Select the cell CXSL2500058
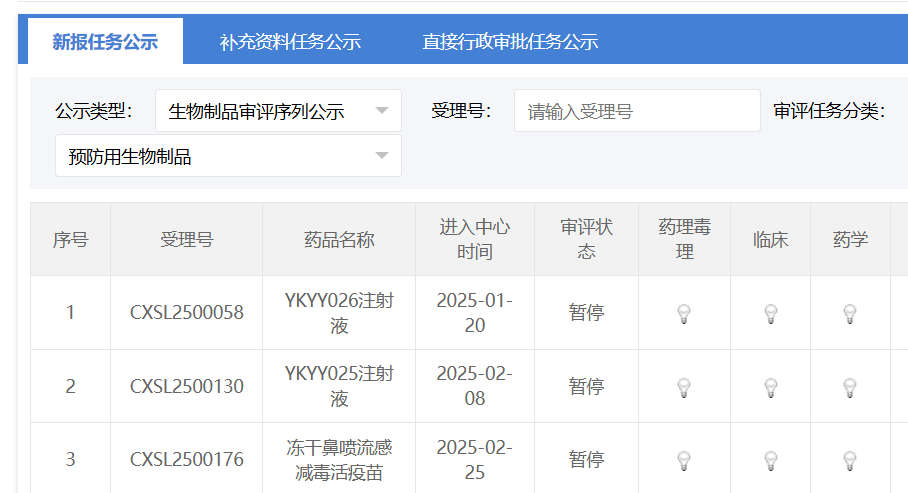Viewport: 908px width, 493px height. tap(186, 313)
